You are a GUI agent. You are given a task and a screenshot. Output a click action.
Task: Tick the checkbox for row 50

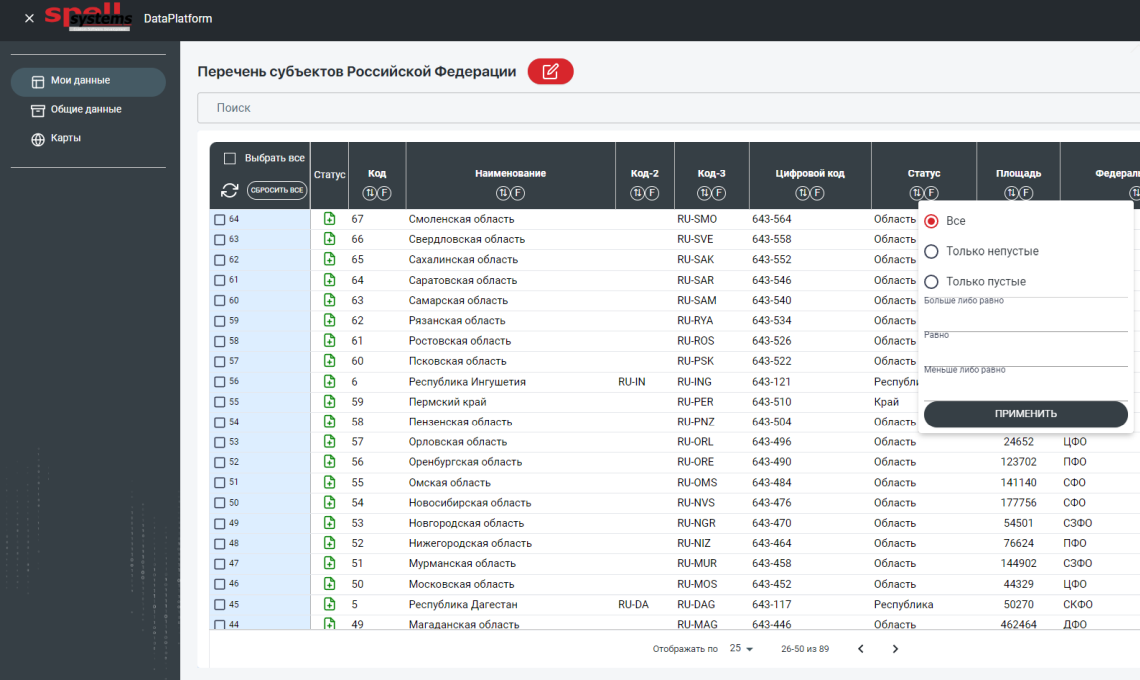[x=220, y=503]
